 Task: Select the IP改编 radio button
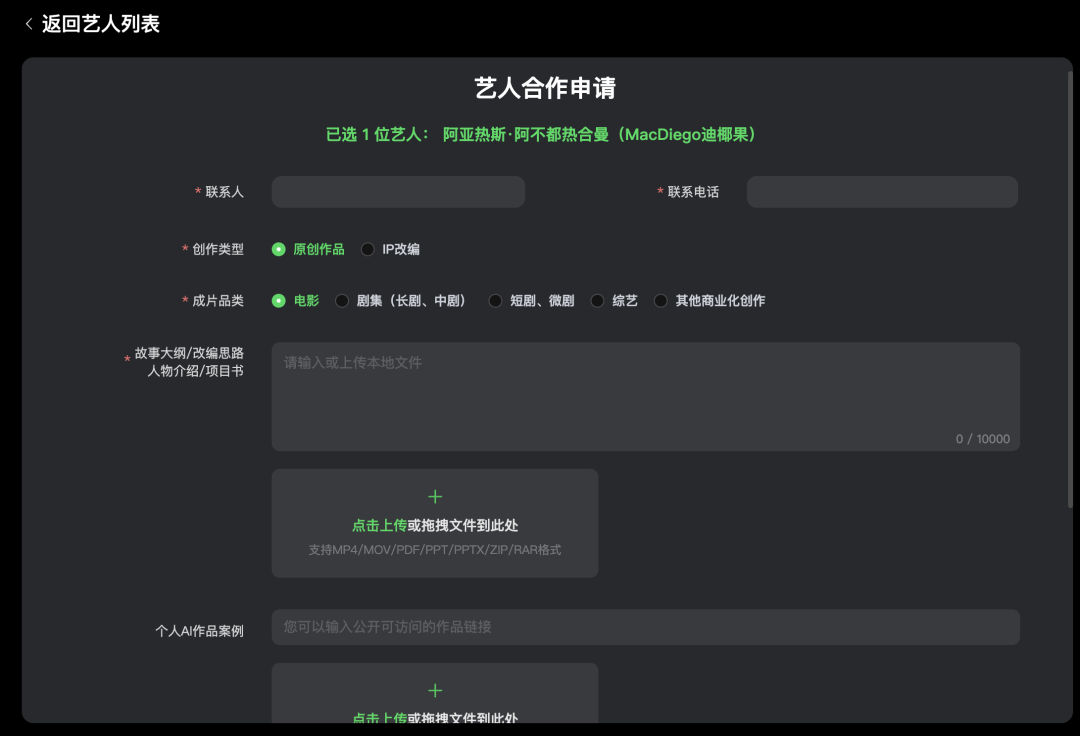pos(368,249)
